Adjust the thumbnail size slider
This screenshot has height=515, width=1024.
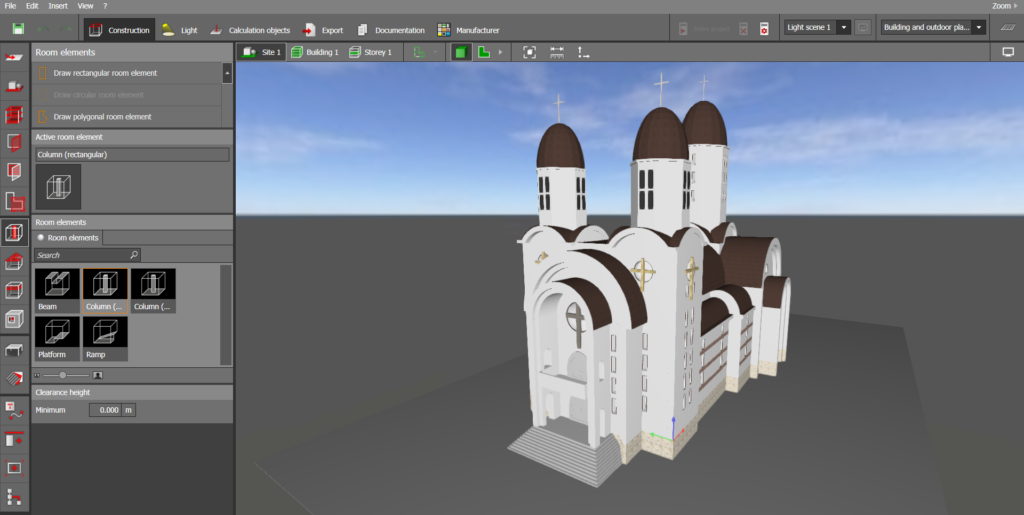63,375
